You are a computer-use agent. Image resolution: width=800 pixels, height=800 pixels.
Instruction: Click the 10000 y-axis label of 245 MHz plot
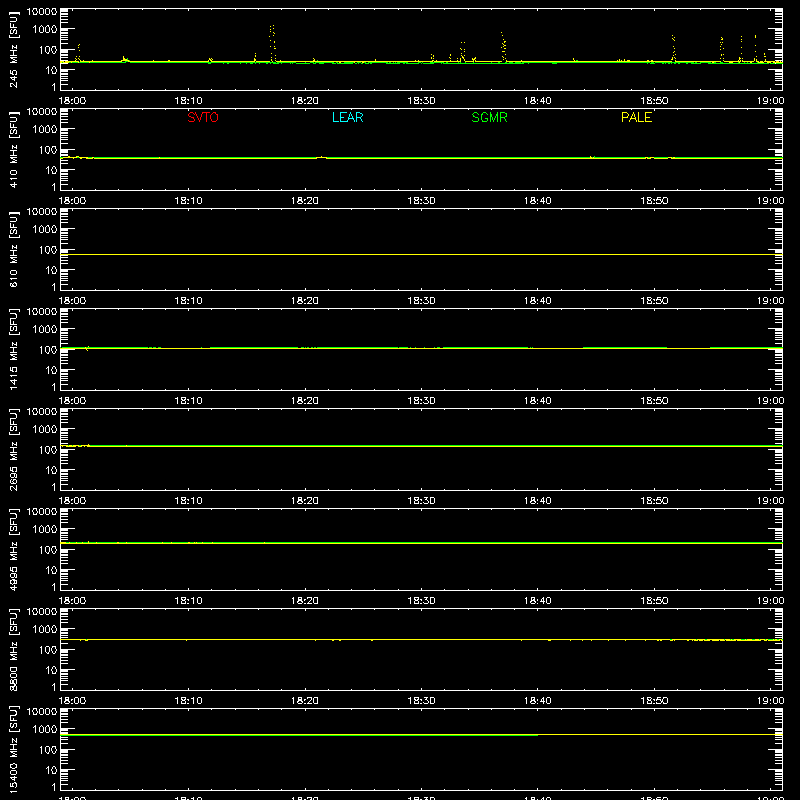click(x=42, y=11)
